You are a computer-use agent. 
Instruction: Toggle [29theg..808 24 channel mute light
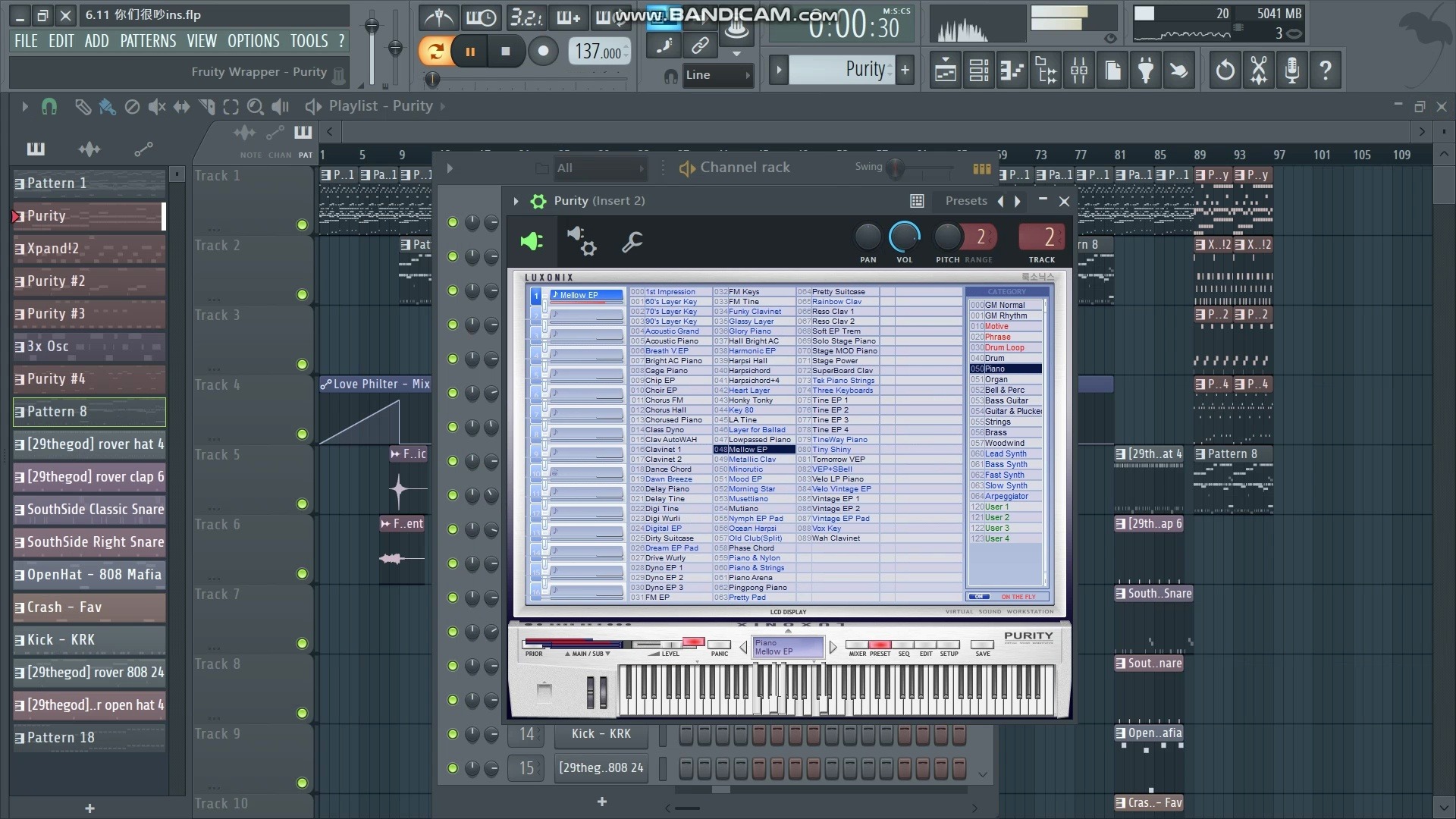point(453,768)
